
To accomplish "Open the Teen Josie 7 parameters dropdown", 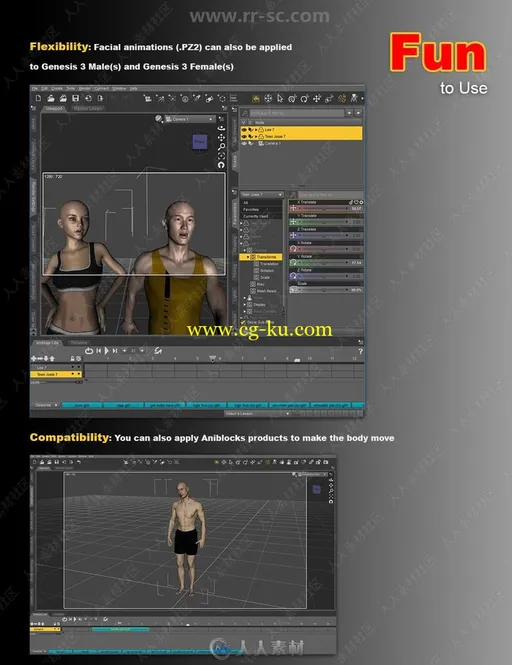I will (x=262, y=195).
